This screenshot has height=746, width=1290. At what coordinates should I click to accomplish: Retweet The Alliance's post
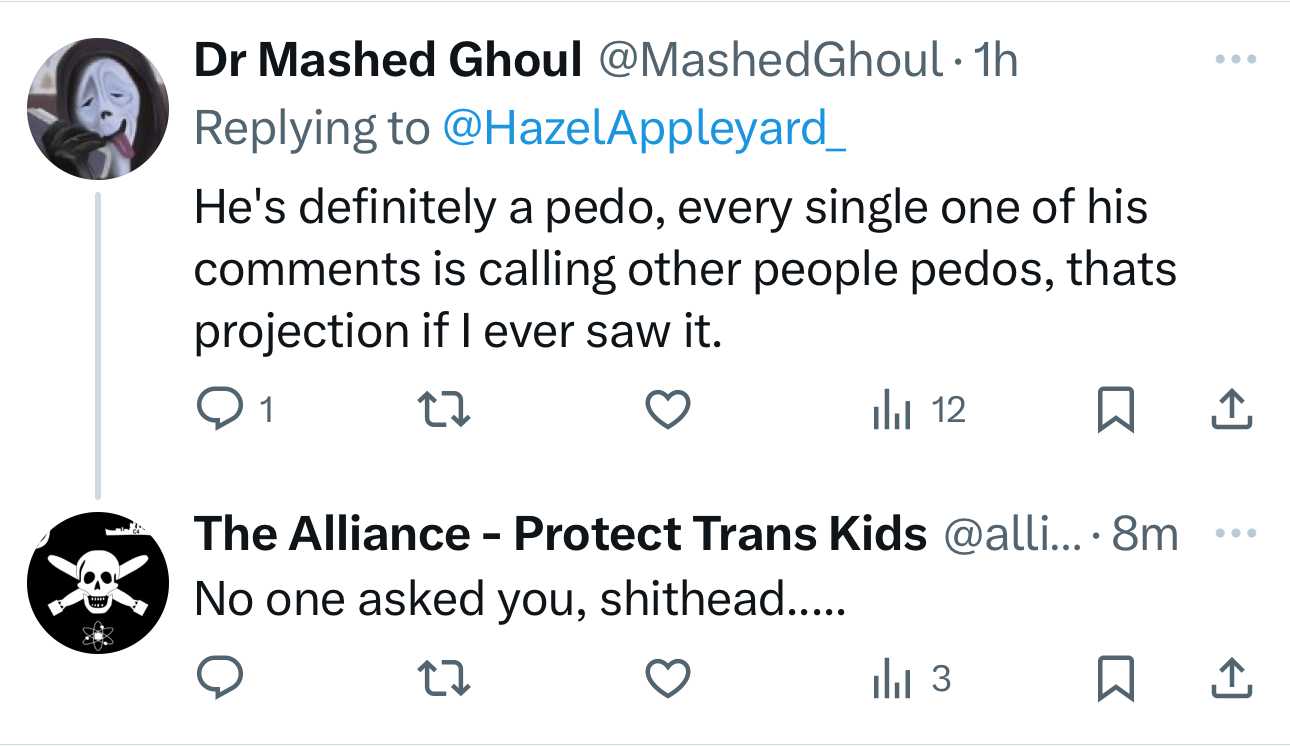[443, 680]
